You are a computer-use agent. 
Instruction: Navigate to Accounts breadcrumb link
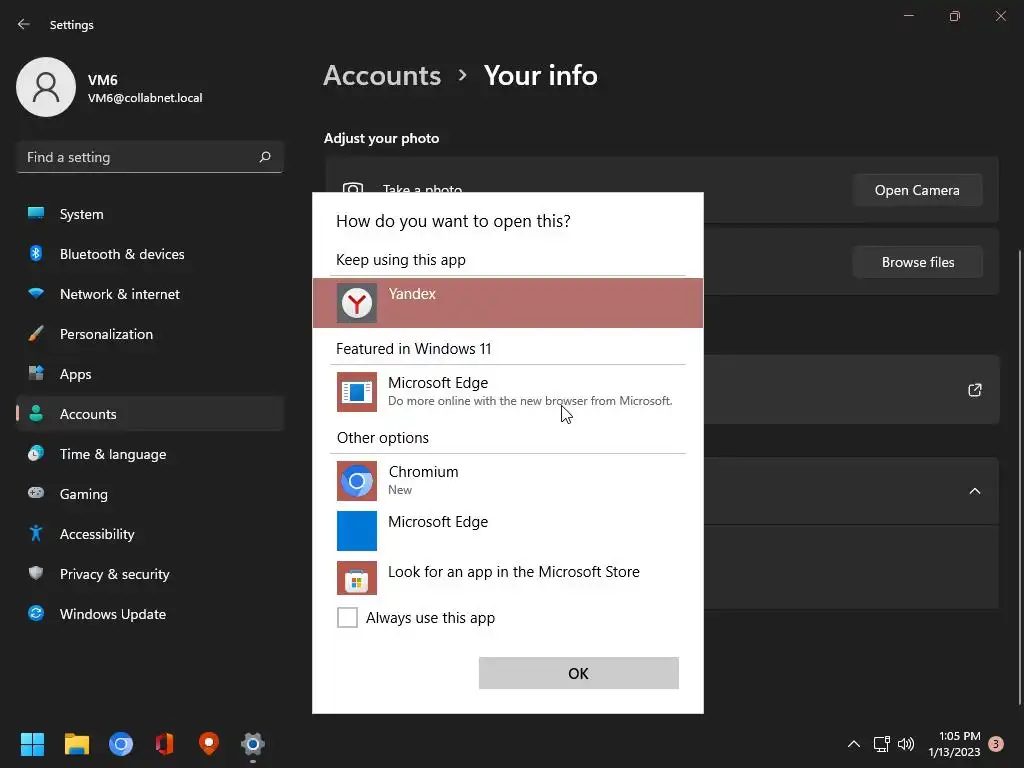tap(382, 75)
